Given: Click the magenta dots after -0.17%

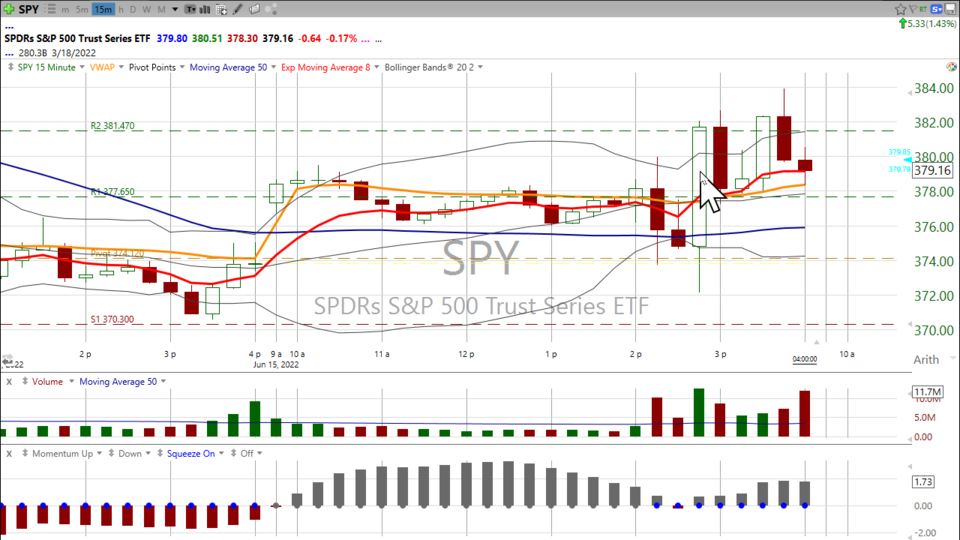Looking at the screenshot, I should 366,40.
